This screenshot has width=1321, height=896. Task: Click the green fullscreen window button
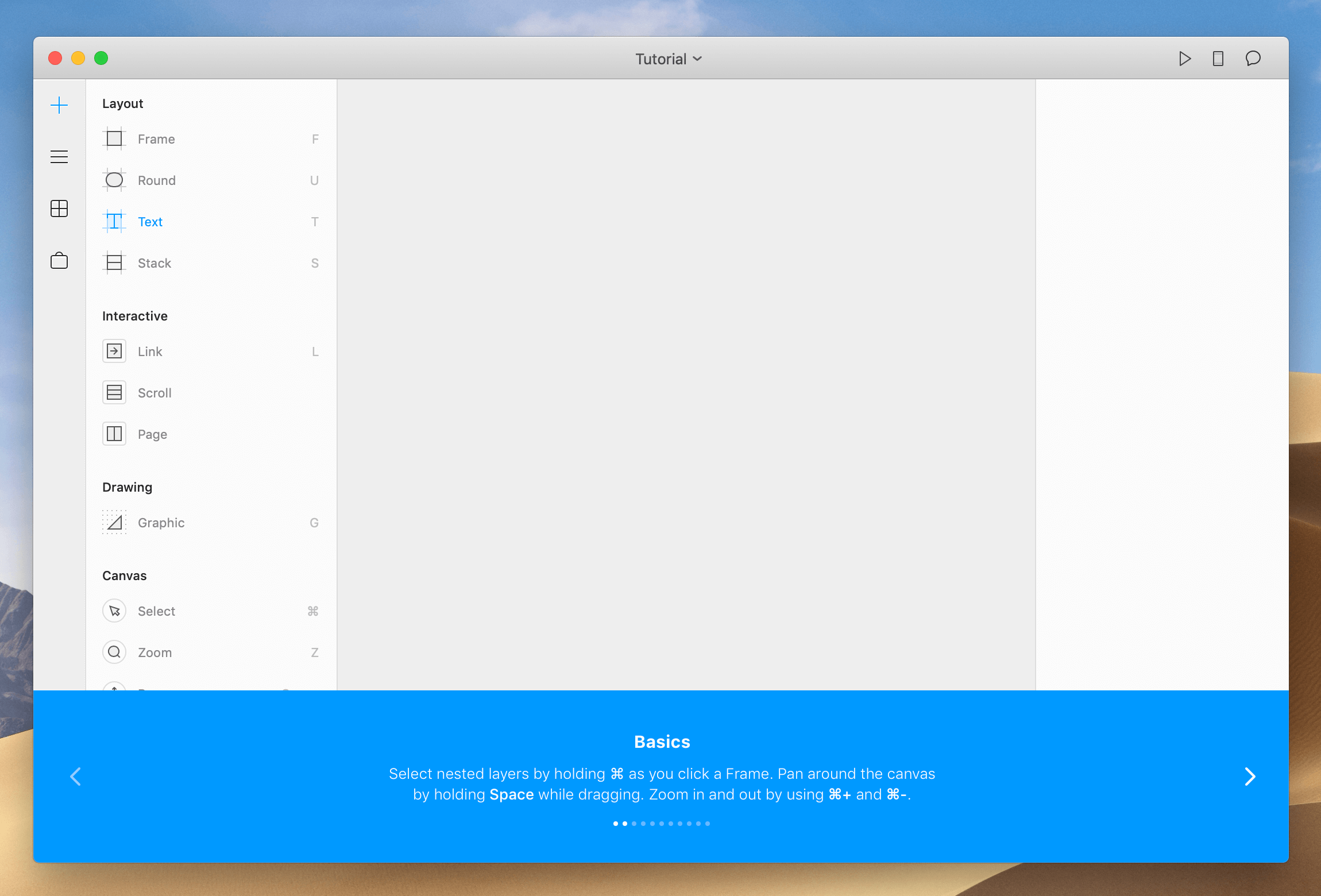click(x=101, y=58)
